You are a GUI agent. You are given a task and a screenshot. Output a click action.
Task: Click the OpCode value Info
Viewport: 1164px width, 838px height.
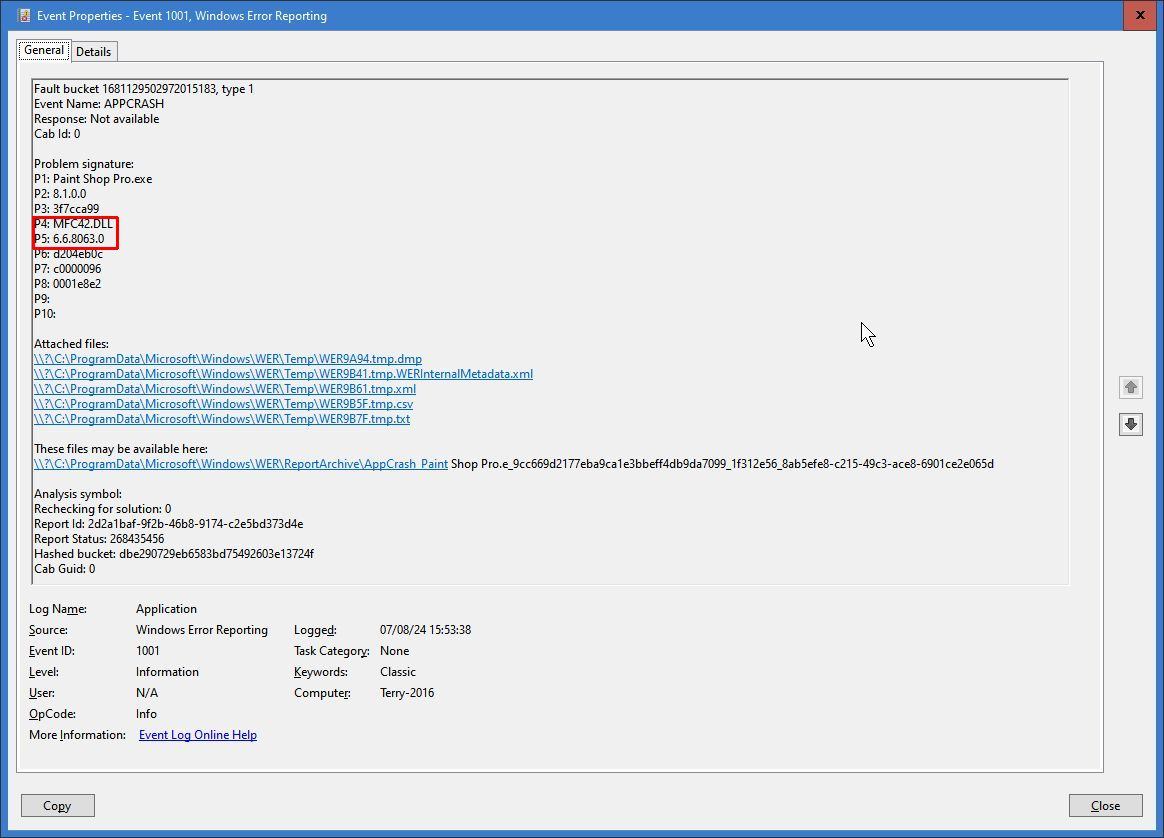[146, 713]
